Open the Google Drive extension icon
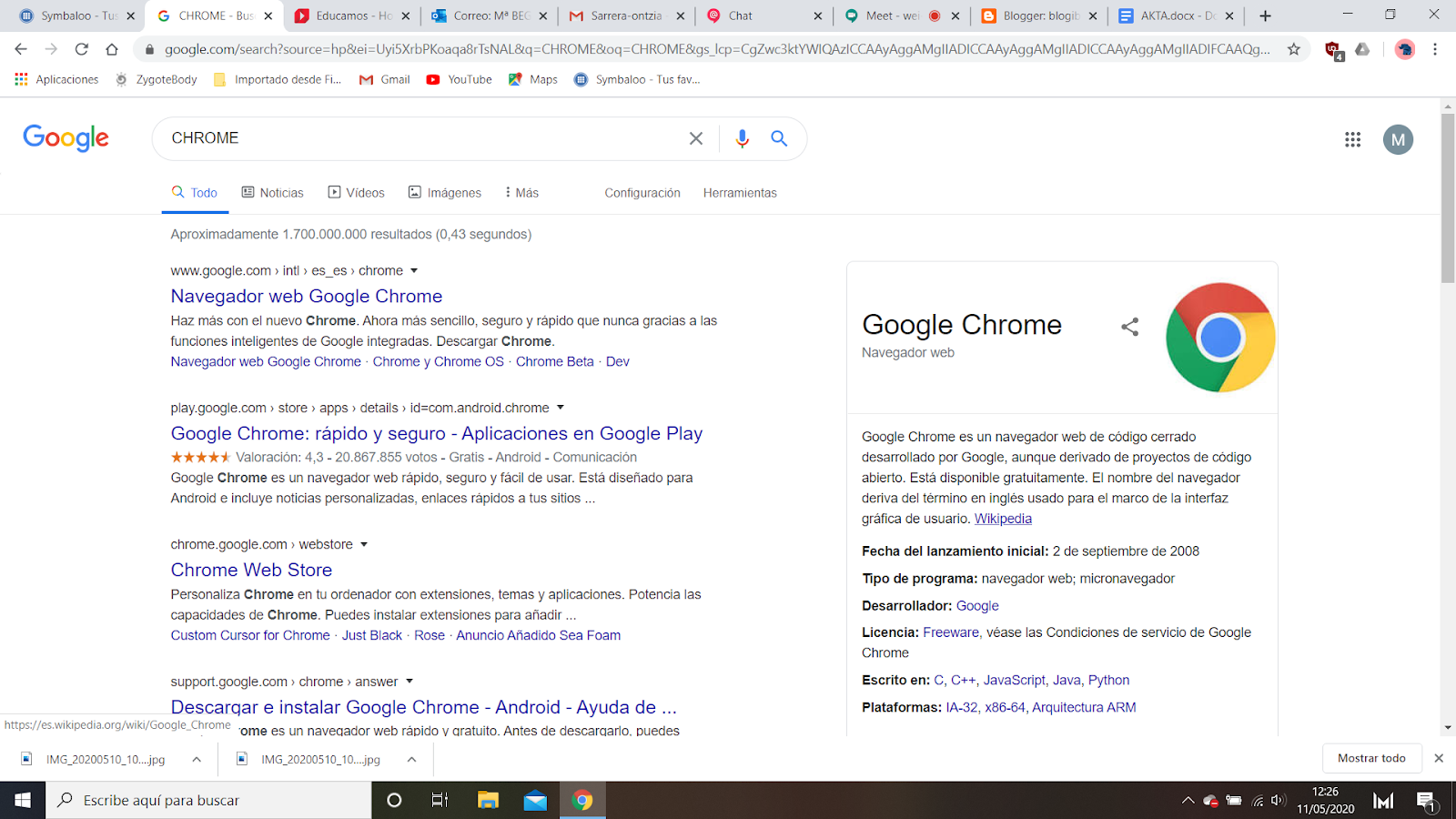This screenshot has width=1456, height=819. 1362,49
